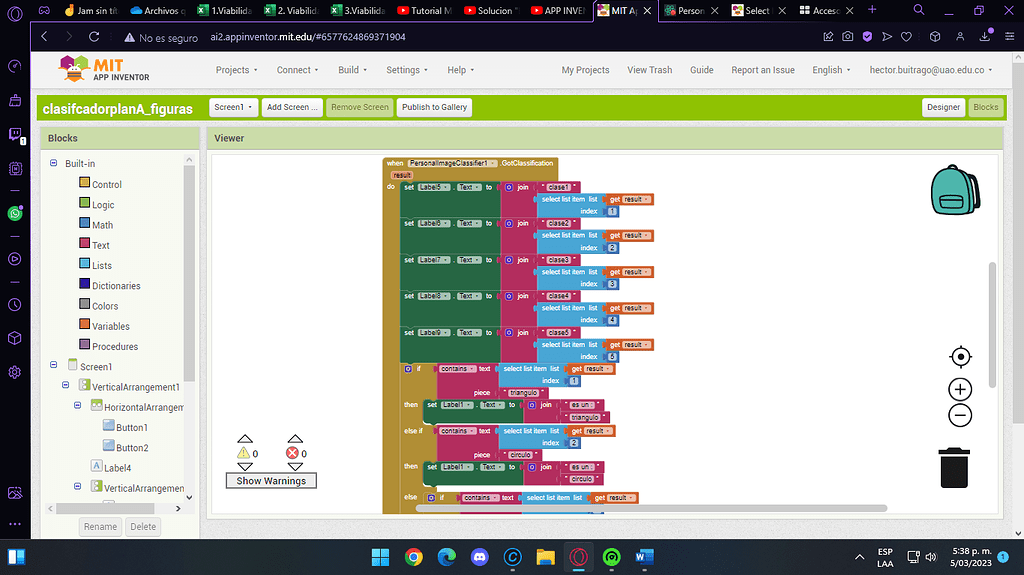The image size is (1024, 575).
Task: Click the Show Warnings button
Action: coord(270,481)
